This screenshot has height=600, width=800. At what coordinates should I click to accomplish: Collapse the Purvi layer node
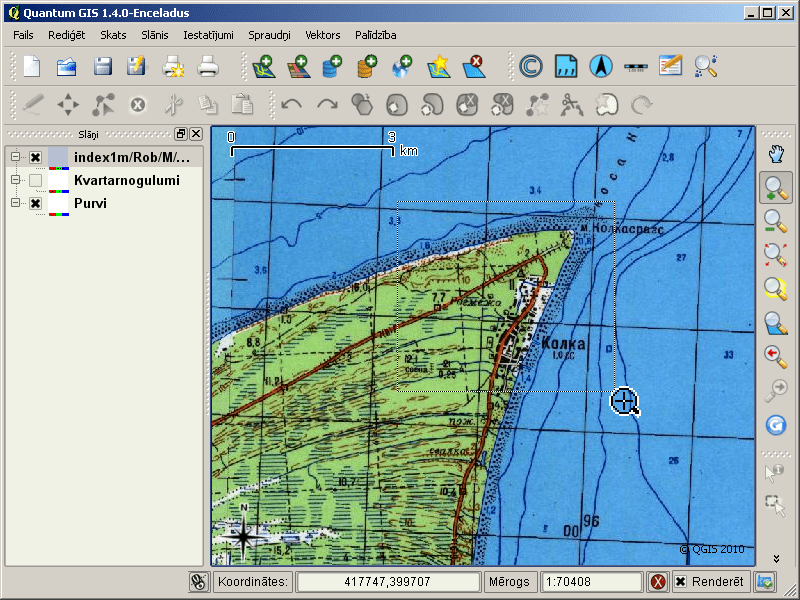tap(15, 203)
